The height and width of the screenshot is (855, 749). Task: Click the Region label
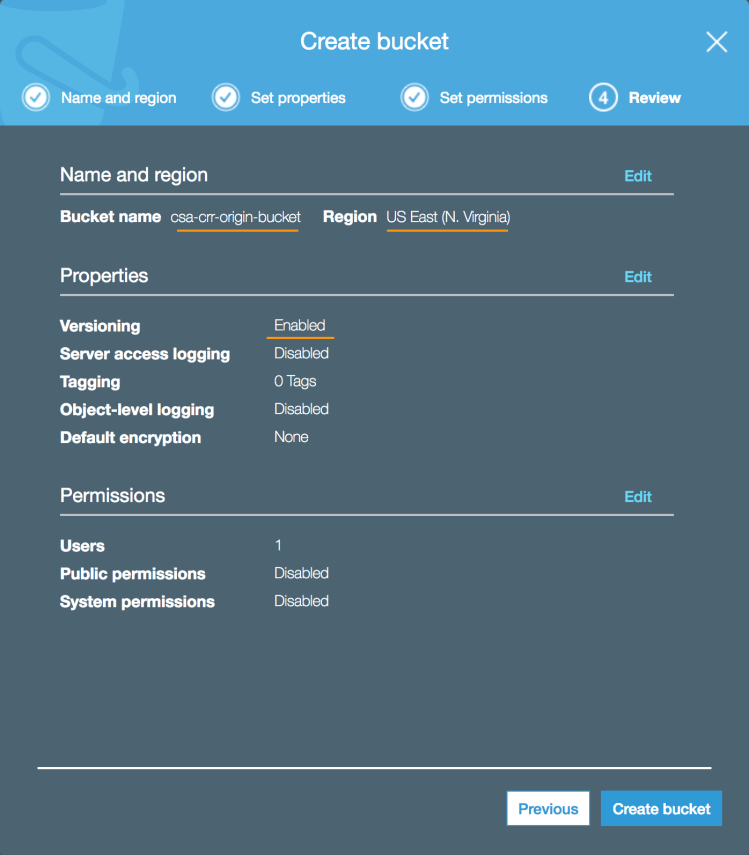349,217
